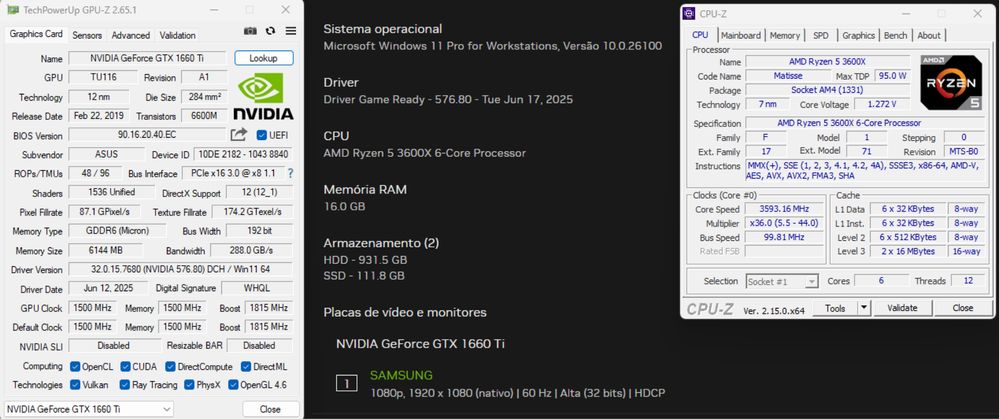Click the NVIDIA logo in GPU-Z
The image size is (999, 419).
pos(263,96)
